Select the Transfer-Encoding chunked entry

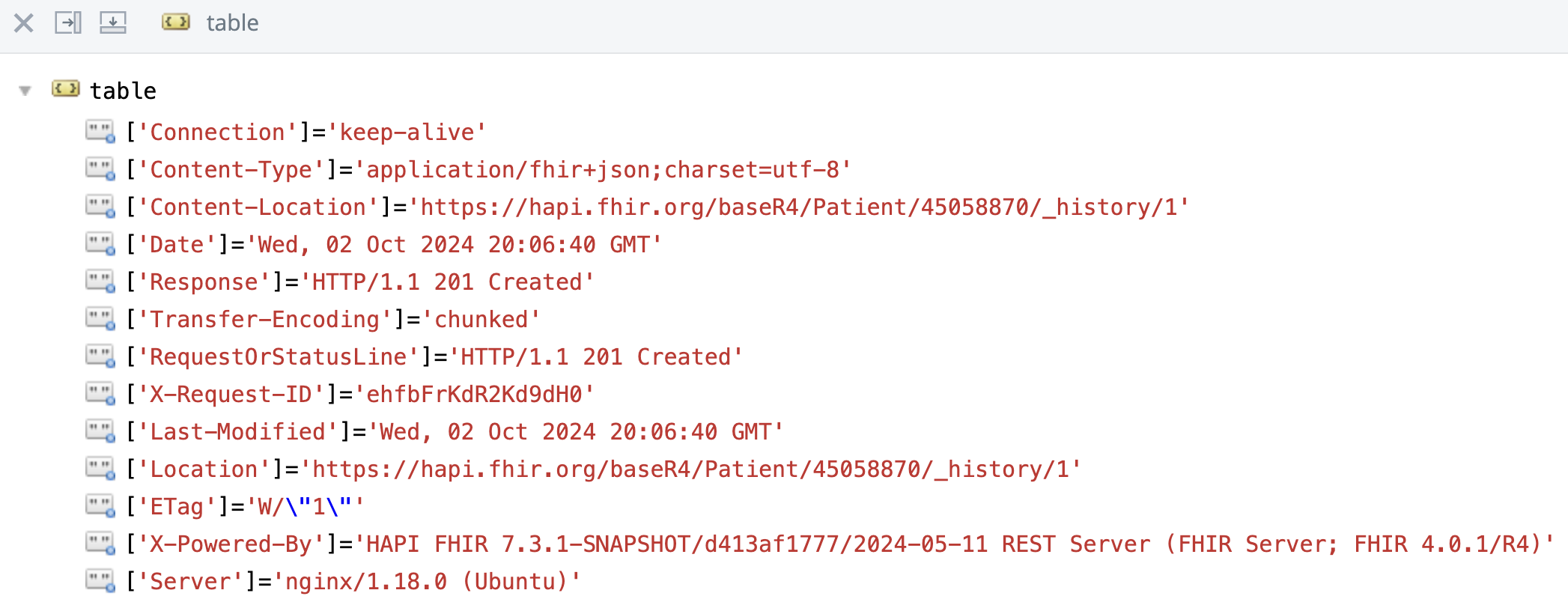[332, 320]
